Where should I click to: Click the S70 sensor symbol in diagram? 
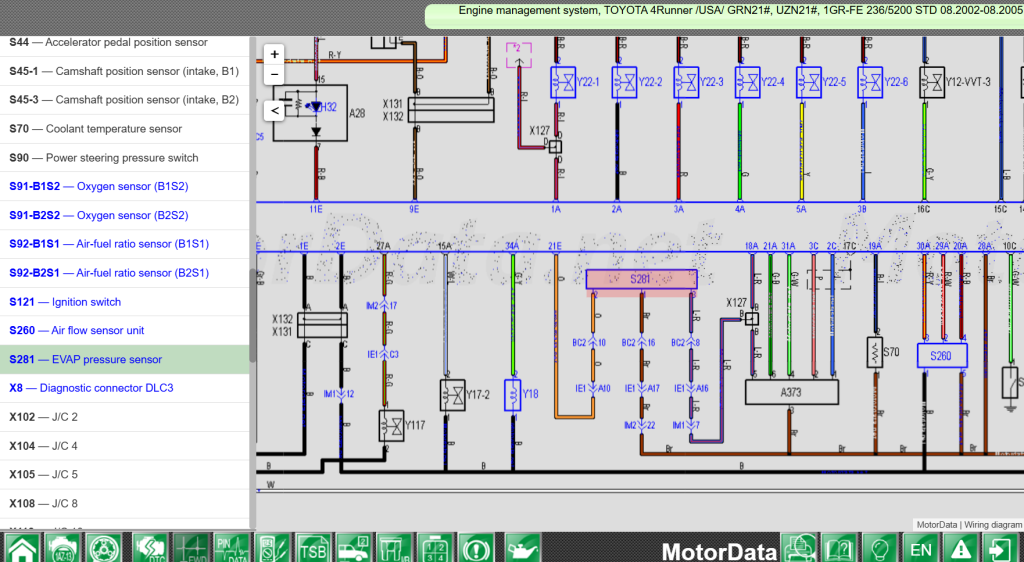(875, 352)
